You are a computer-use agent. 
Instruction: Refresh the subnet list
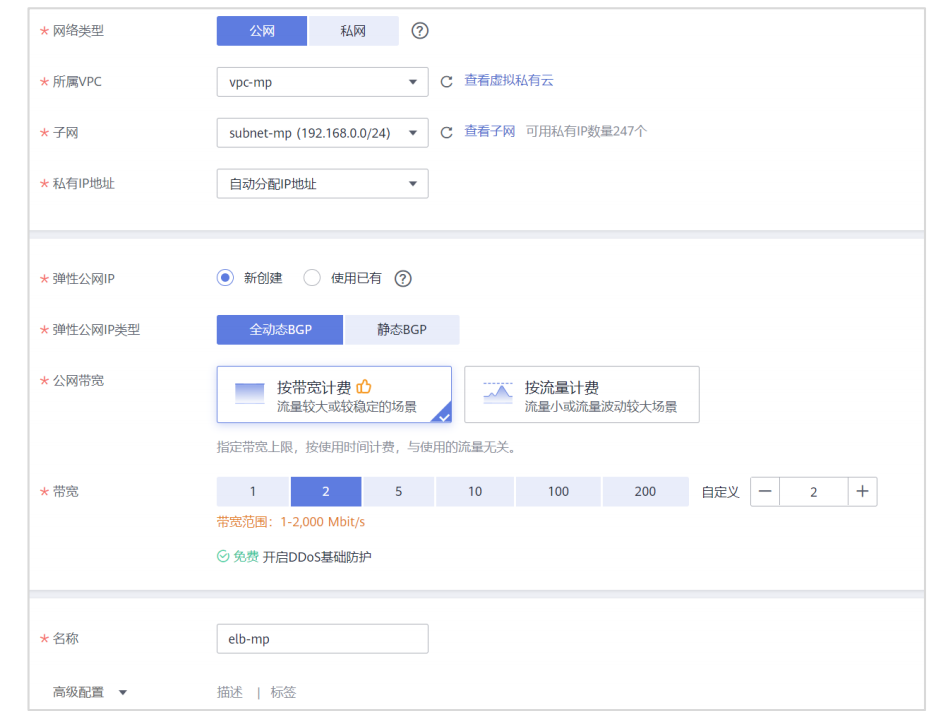[446, 131]
